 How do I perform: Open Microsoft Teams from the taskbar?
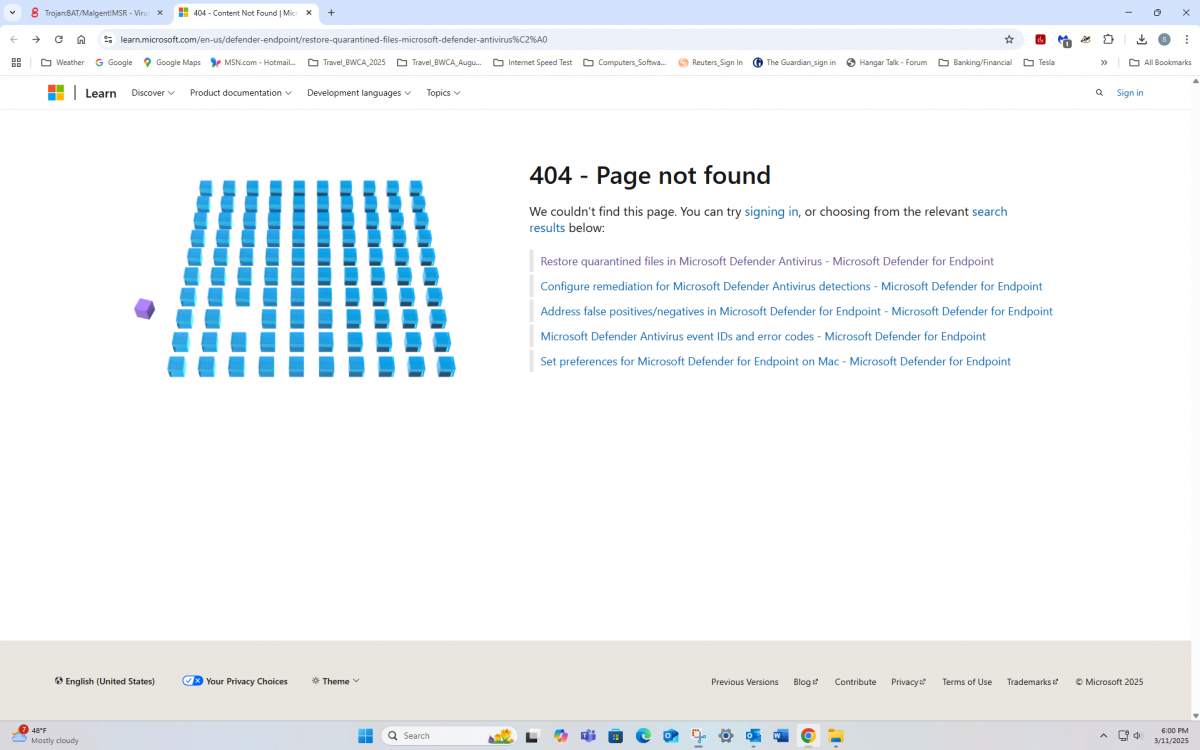pos(588,736)
